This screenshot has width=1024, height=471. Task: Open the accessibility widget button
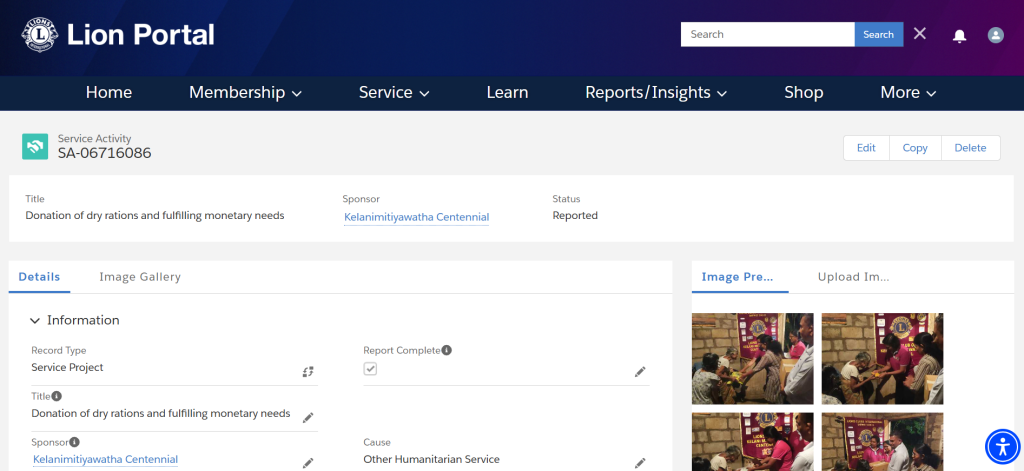1002,447
